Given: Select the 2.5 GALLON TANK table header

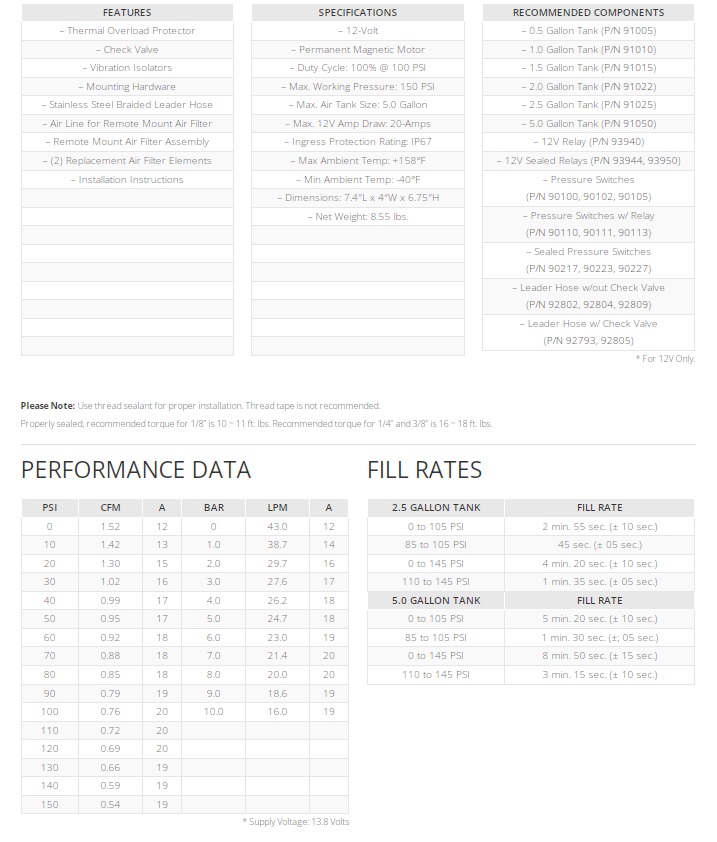Looking at the screenshot, I should [436, 508].
